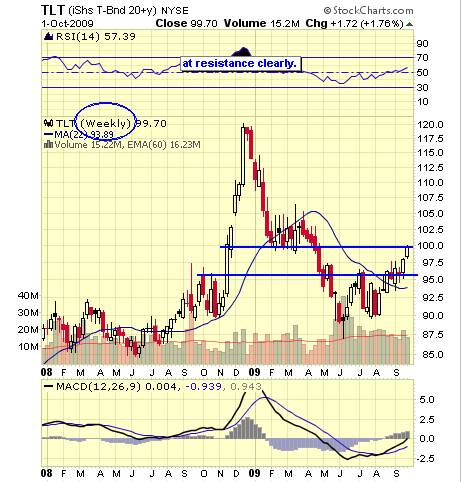The width and height of the screenshot is (461, 482).
Task: Click the 117.5 price axis label
Action: coord(430,139)
